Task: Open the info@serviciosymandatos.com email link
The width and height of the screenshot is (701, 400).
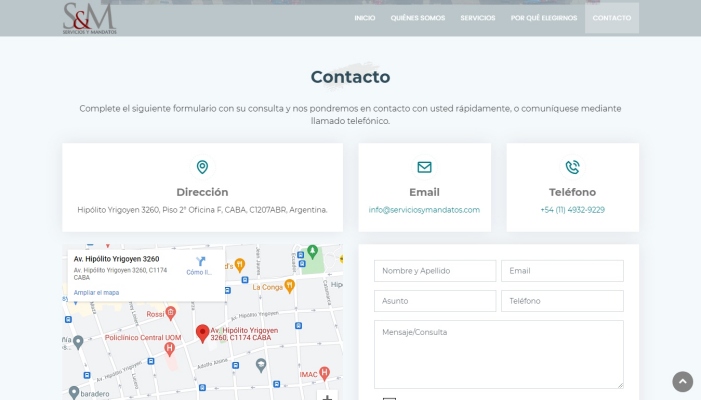Action: (424, 210)
